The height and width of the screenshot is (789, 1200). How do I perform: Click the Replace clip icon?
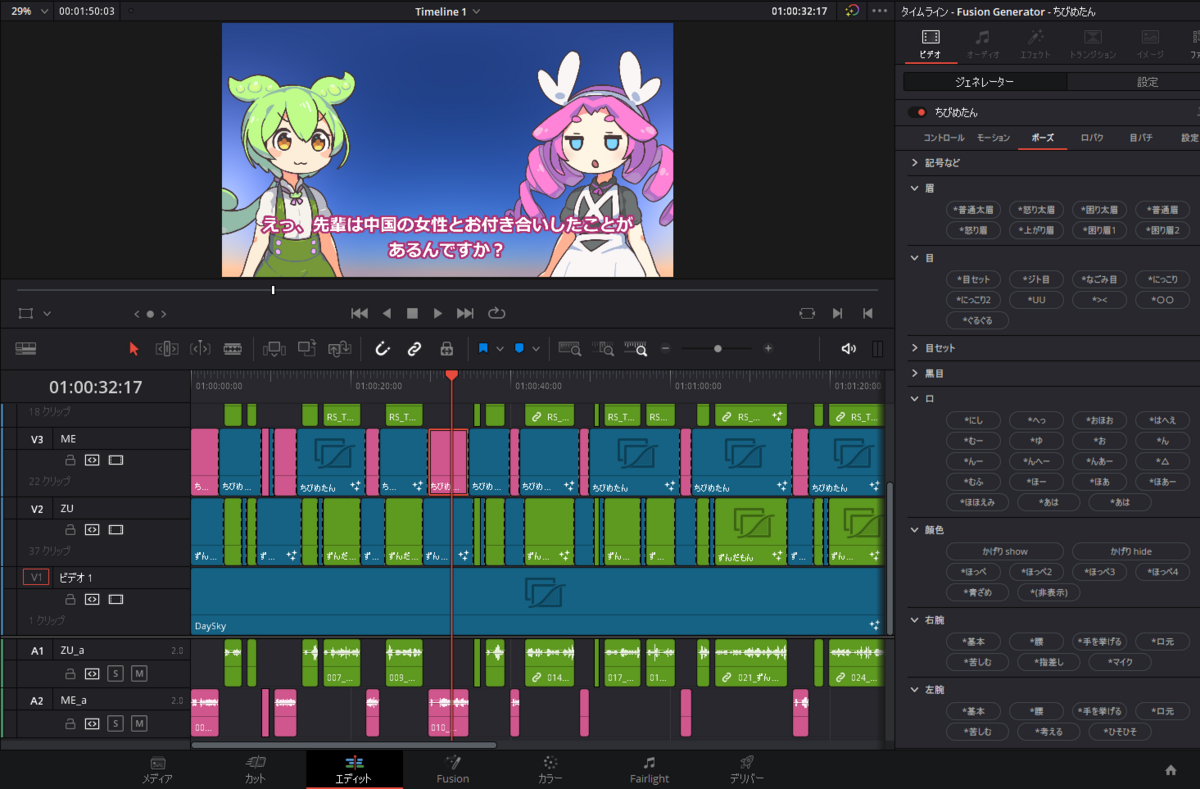point(340,348)
